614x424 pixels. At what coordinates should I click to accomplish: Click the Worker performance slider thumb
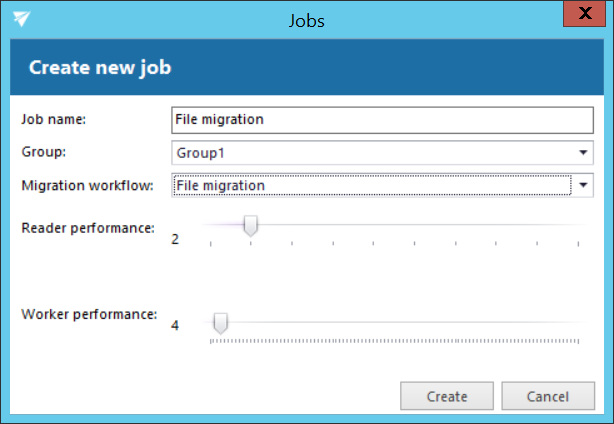(x=221, y=322)
